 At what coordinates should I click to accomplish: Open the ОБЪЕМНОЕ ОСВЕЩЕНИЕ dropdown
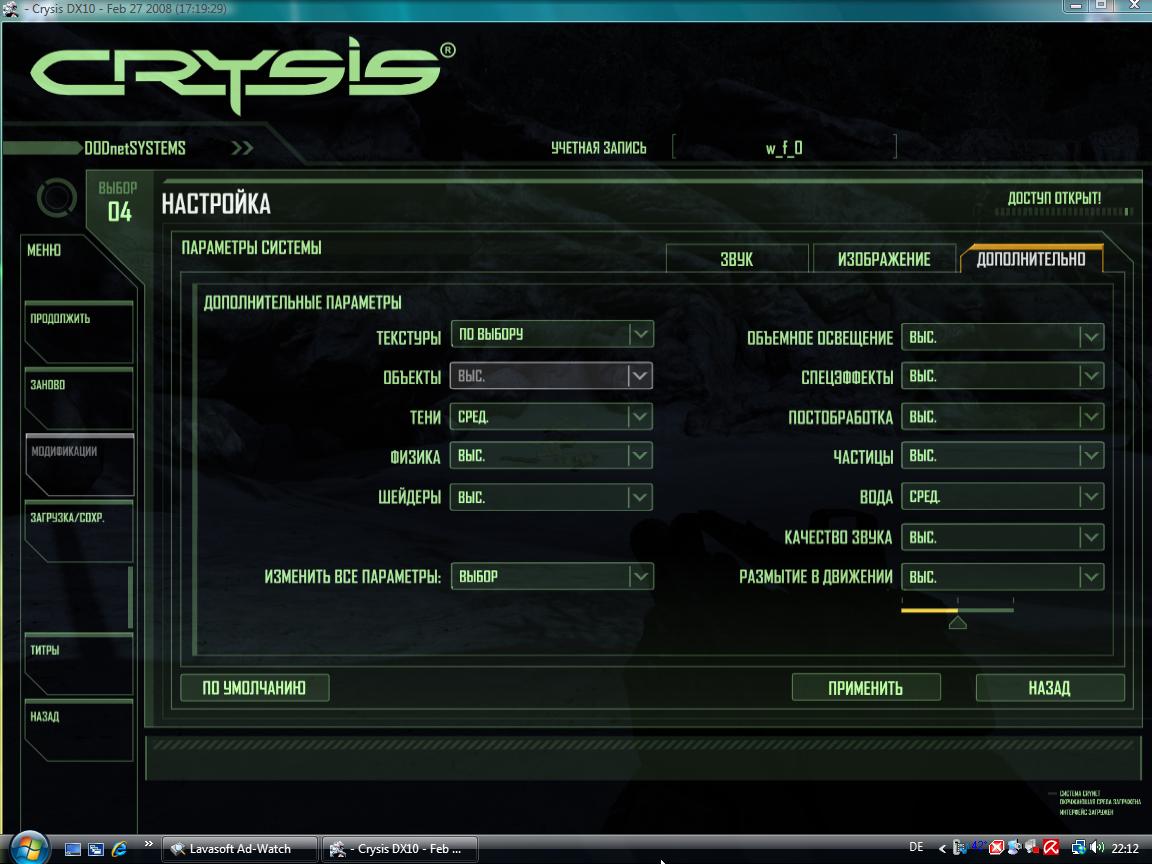tap(1002, 336)
